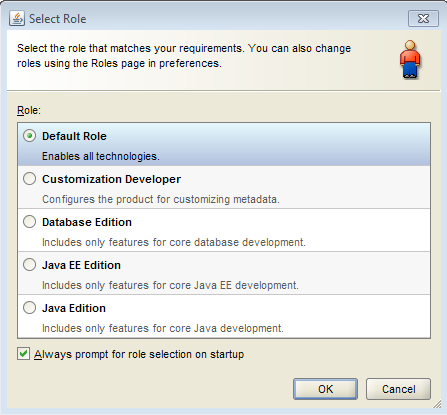The height and width of the screenshot is (415, 447).
Task: Select the Java EE Edition radio button
Action: tap(30, 265)
